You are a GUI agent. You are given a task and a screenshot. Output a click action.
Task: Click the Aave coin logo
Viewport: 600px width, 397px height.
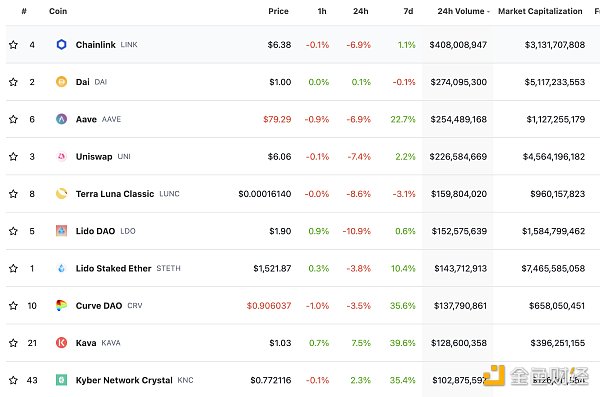click(x=61, y=119)
